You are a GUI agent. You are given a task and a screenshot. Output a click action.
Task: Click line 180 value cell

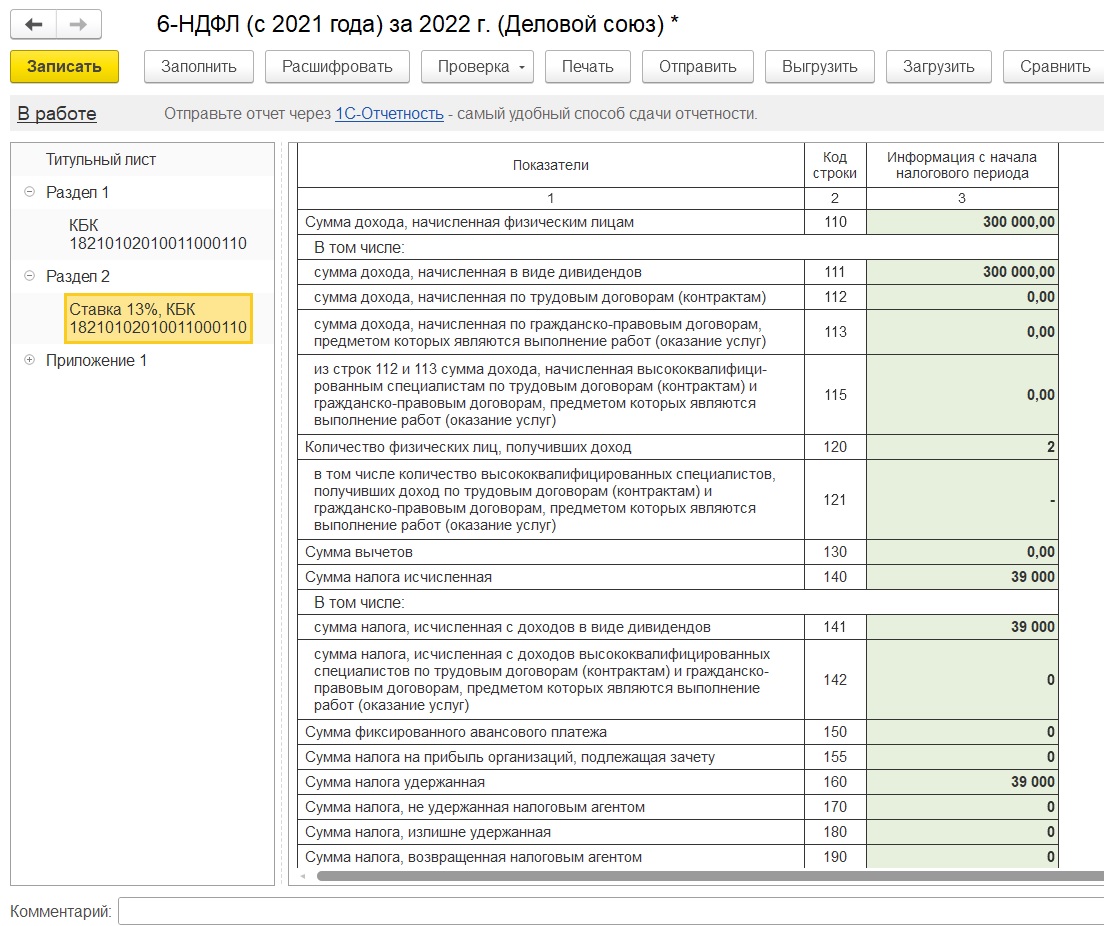962,832
